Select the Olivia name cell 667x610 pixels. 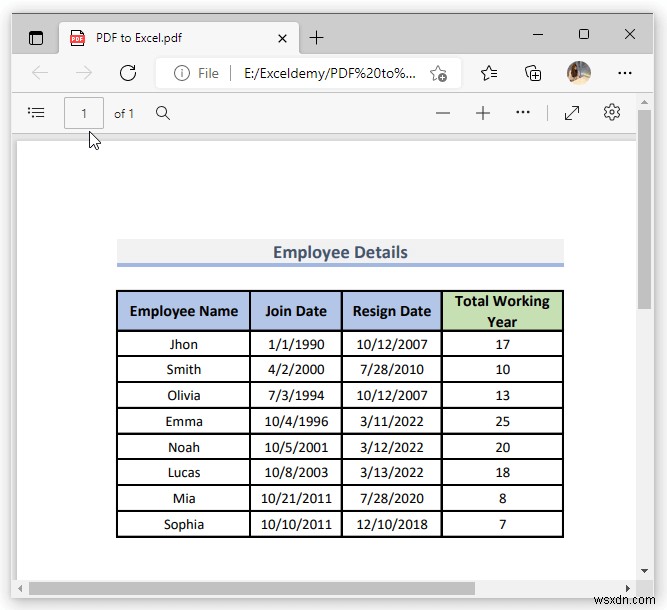[x=184, y=395]
